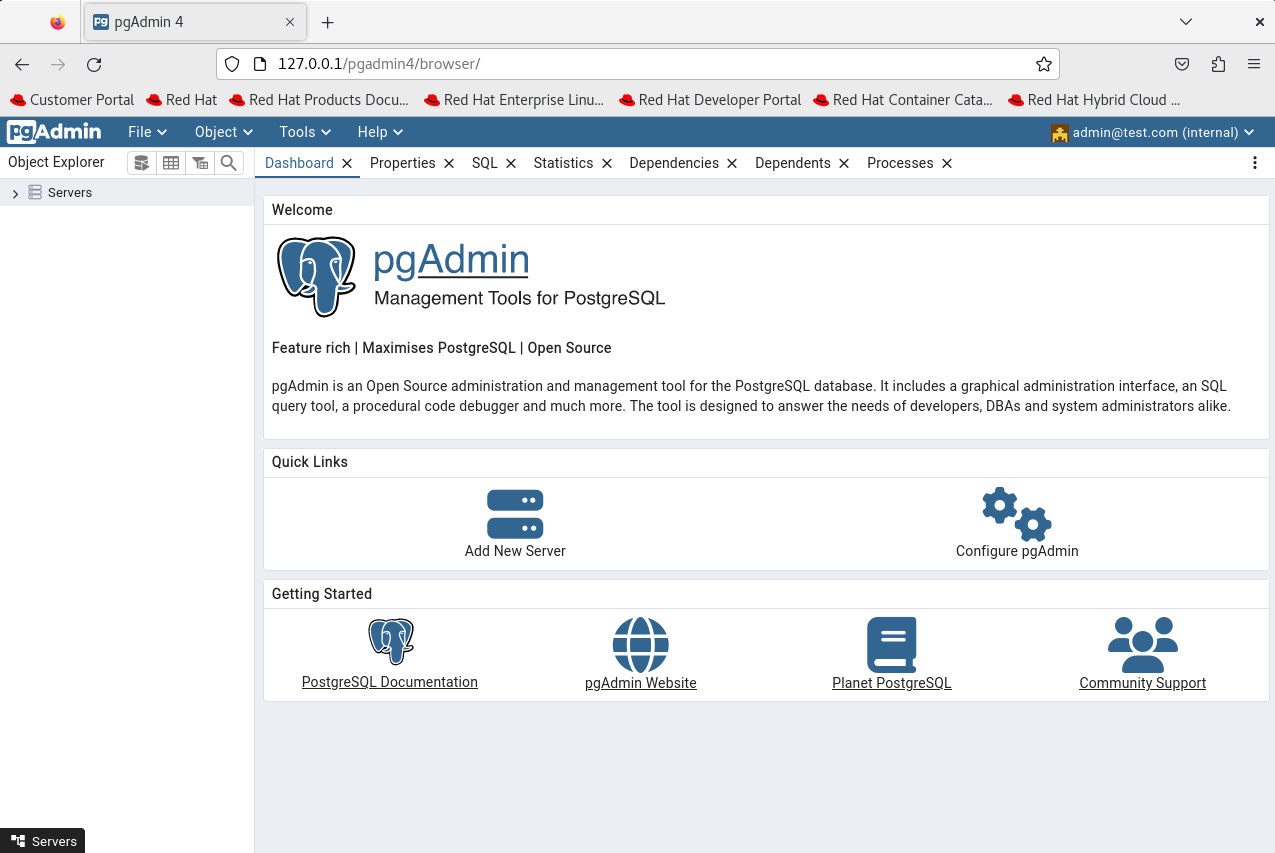Screen dimensions: 1275x853
Task: Switch to the Statistics tab
Action: tap(563, 163)
